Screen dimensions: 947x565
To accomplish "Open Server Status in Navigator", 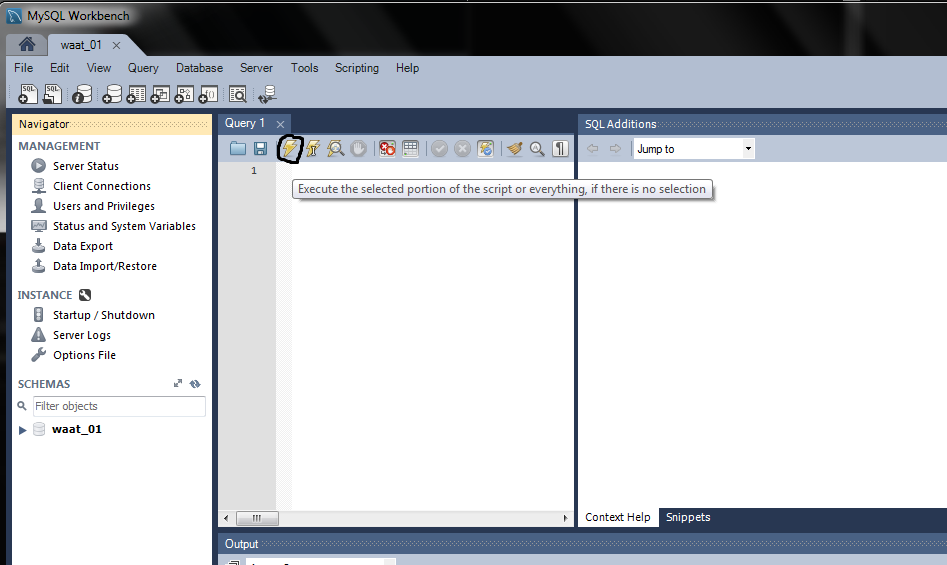I will (x=86, y=166).
